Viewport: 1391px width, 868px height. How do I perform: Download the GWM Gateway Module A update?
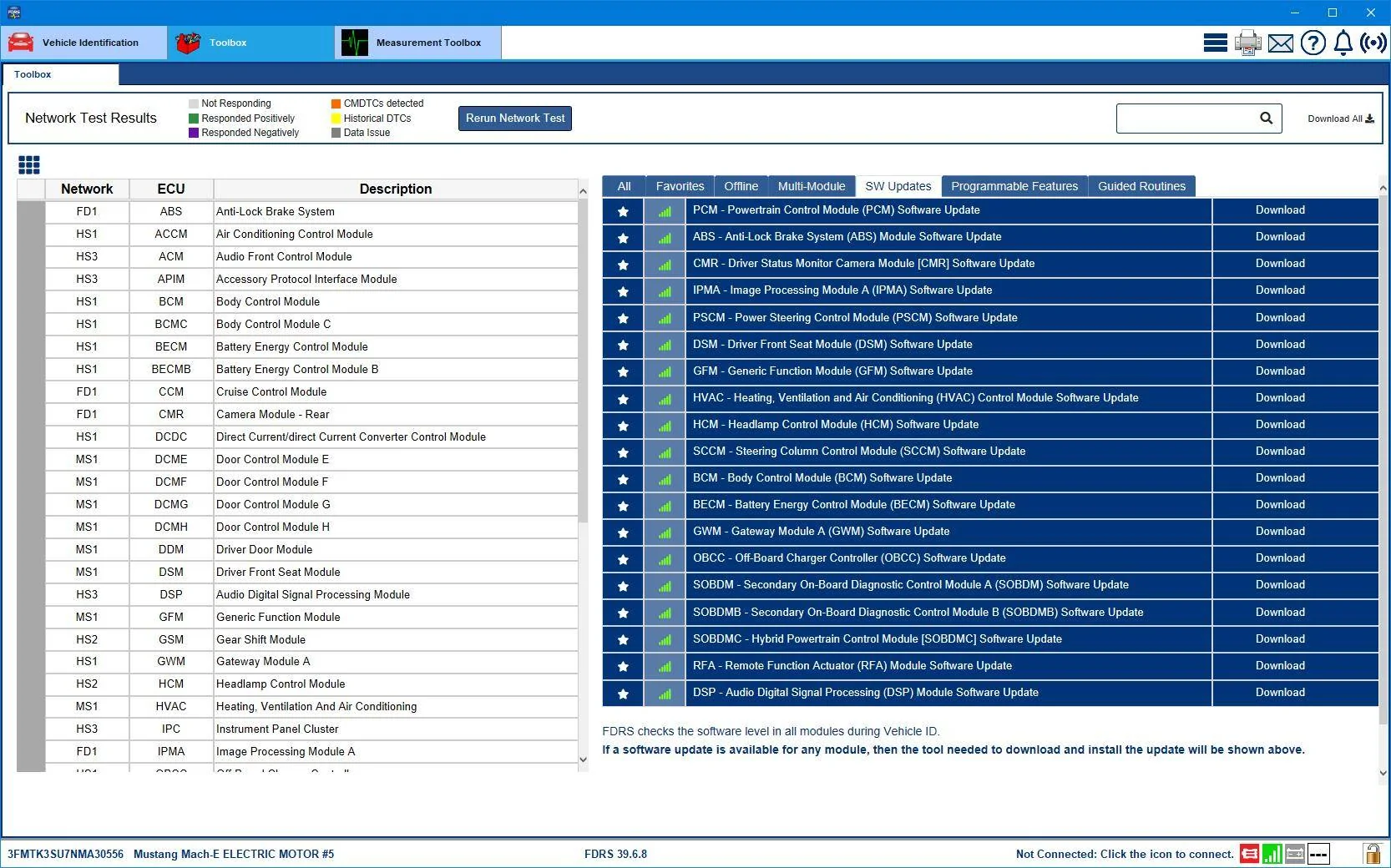[1280, 532]
